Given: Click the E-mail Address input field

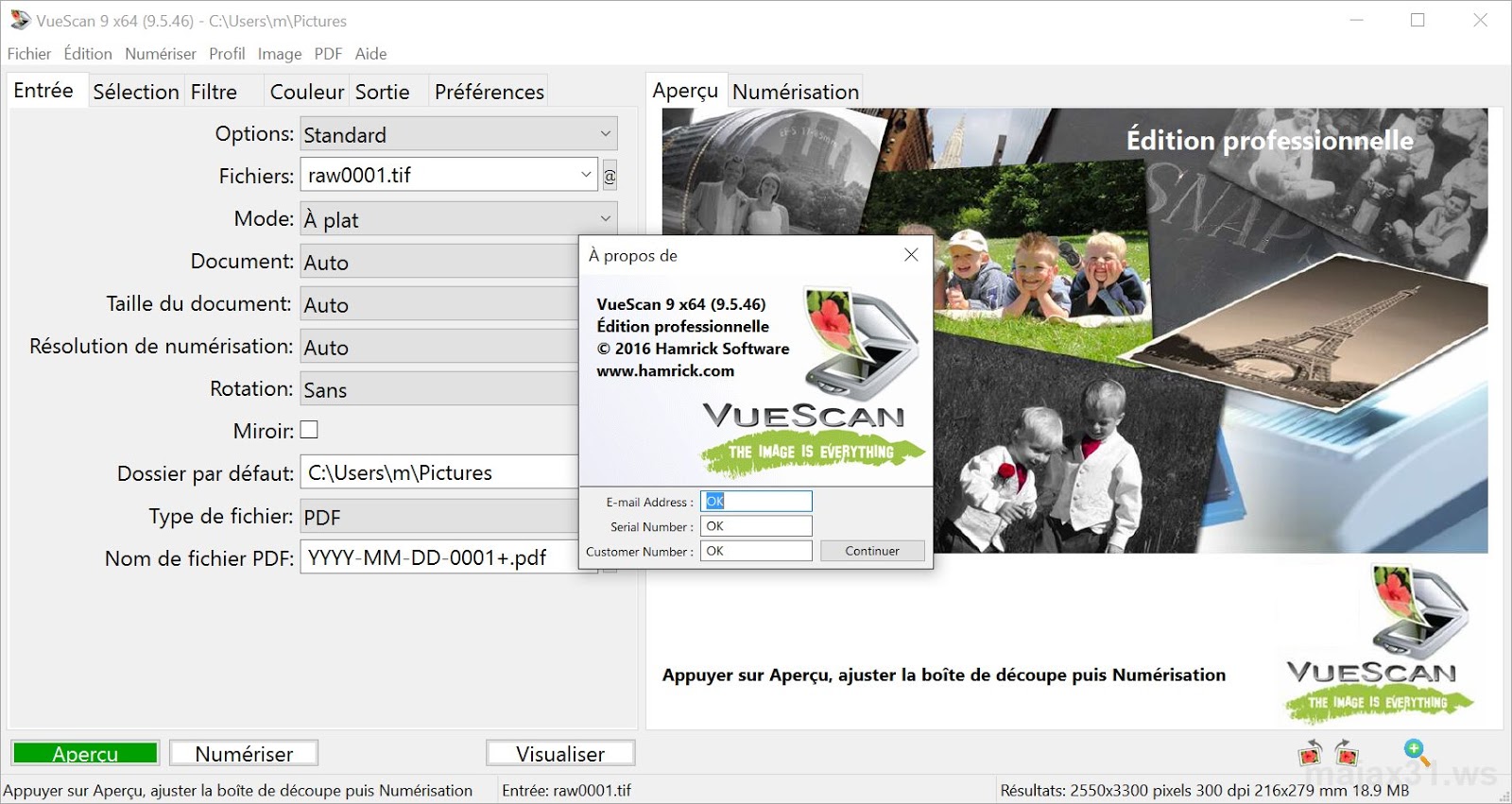Looking at the screenshot, I should (756, 502).
